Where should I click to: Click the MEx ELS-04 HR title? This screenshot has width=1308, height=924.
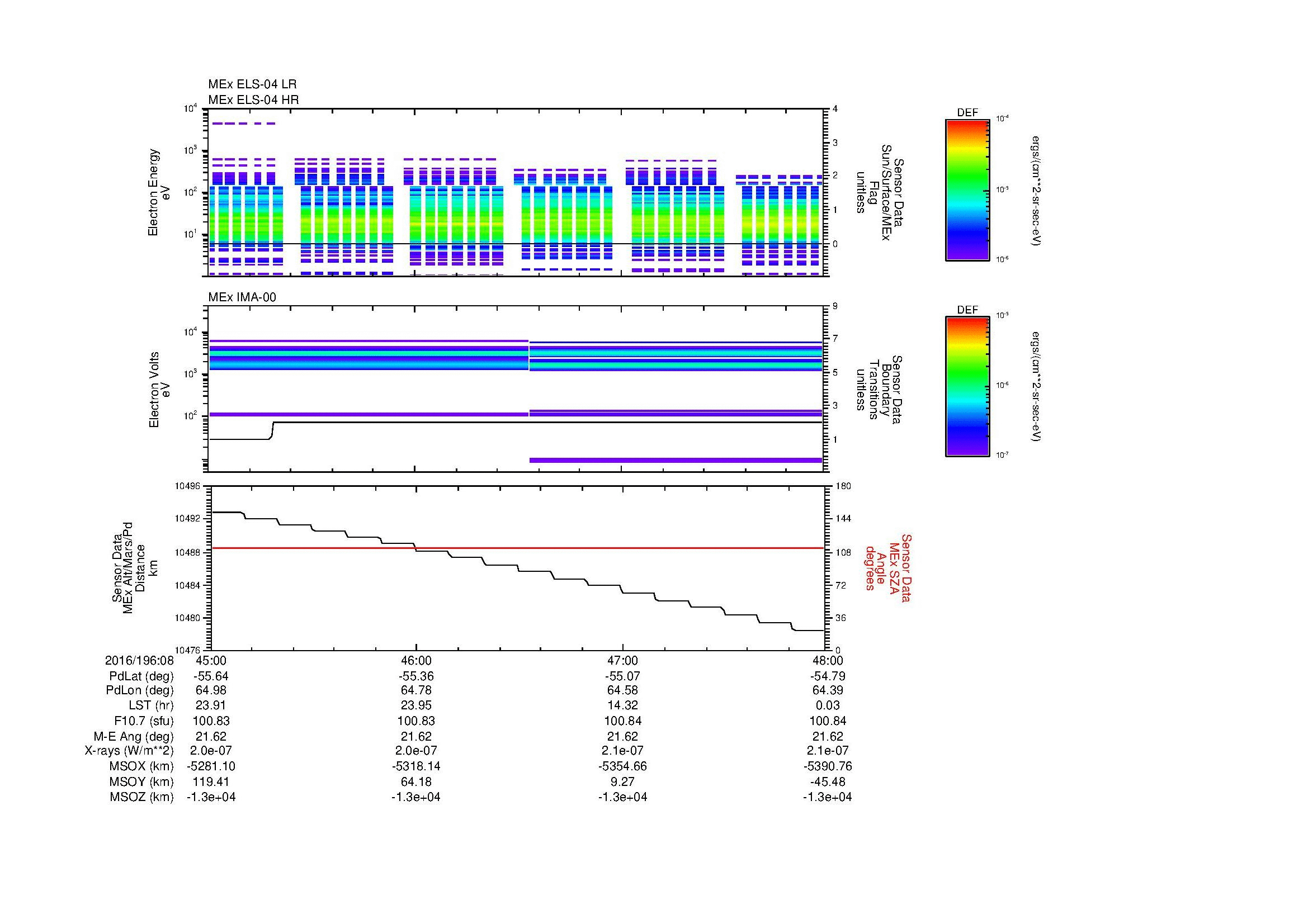253,99
